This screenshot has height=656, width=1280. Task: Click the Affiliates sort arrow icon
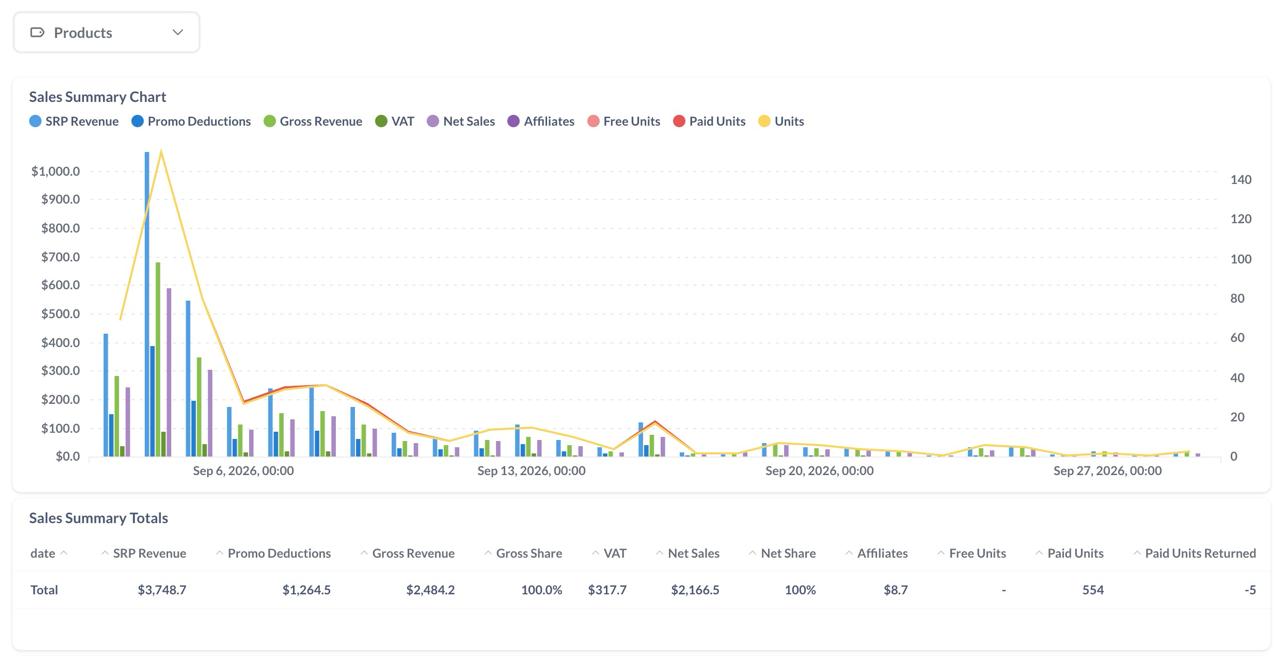[x=849, y=553]
